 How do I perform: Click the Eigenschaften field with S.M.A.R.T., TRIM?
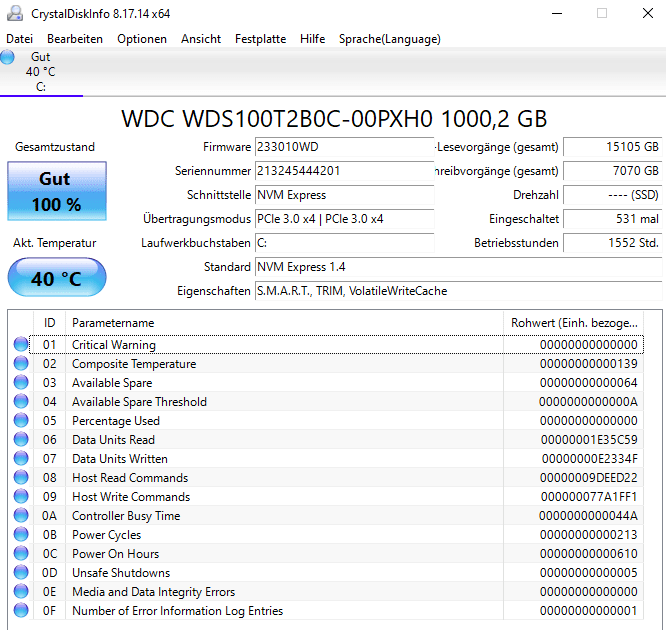point(458,291)
